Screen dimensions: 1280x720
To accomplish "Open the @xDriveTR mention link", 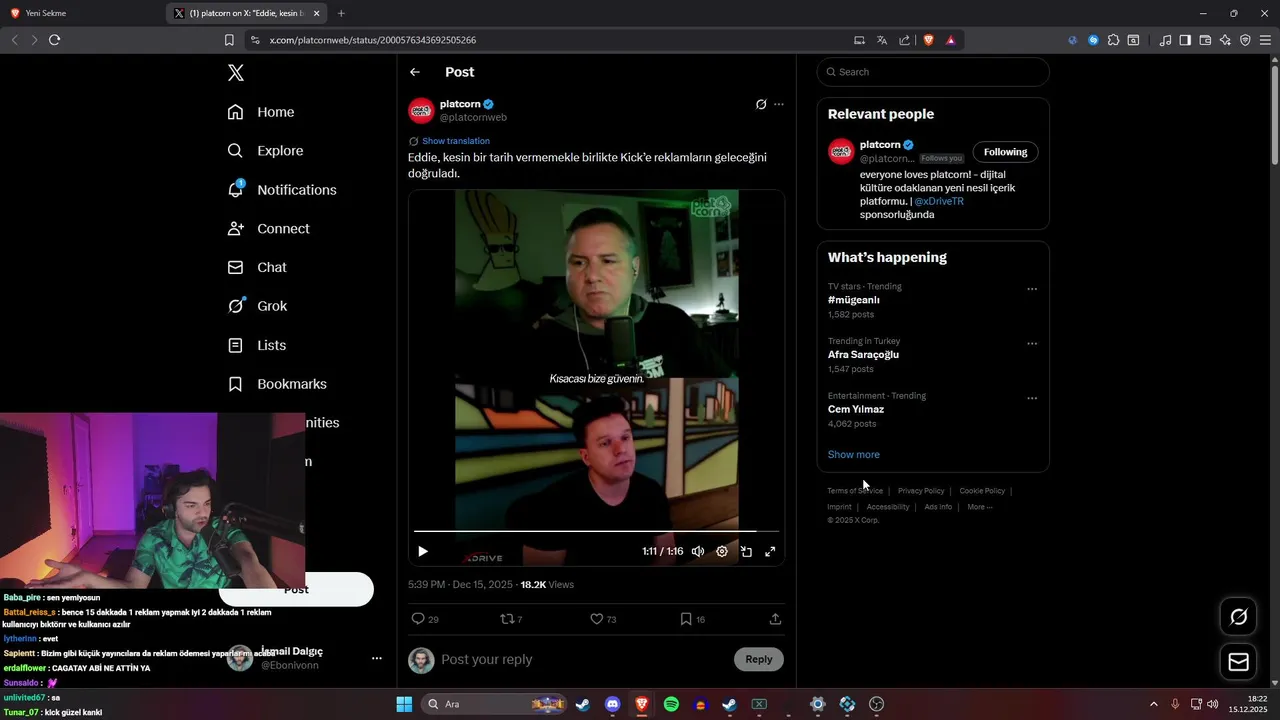I will [939, 201].
